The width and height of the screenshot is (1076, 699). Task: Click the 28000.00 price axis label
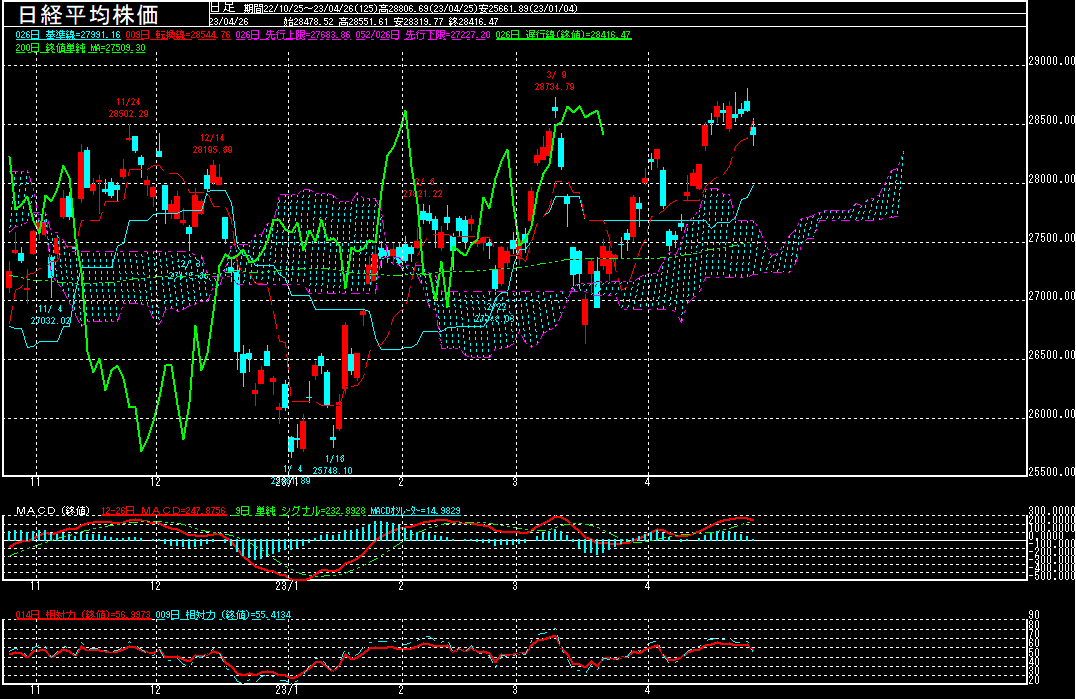[x=1052, y=179]
